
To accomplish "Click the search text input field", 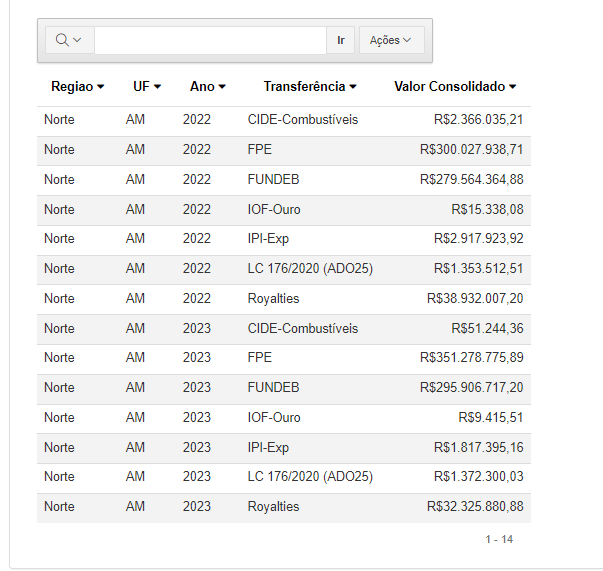I will (x=210, y=40).
